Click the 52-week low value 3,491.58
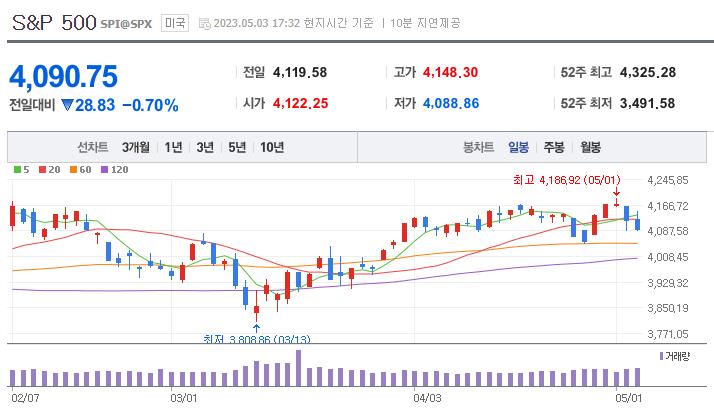Screen dimensions: 714x414 point(647,103)
